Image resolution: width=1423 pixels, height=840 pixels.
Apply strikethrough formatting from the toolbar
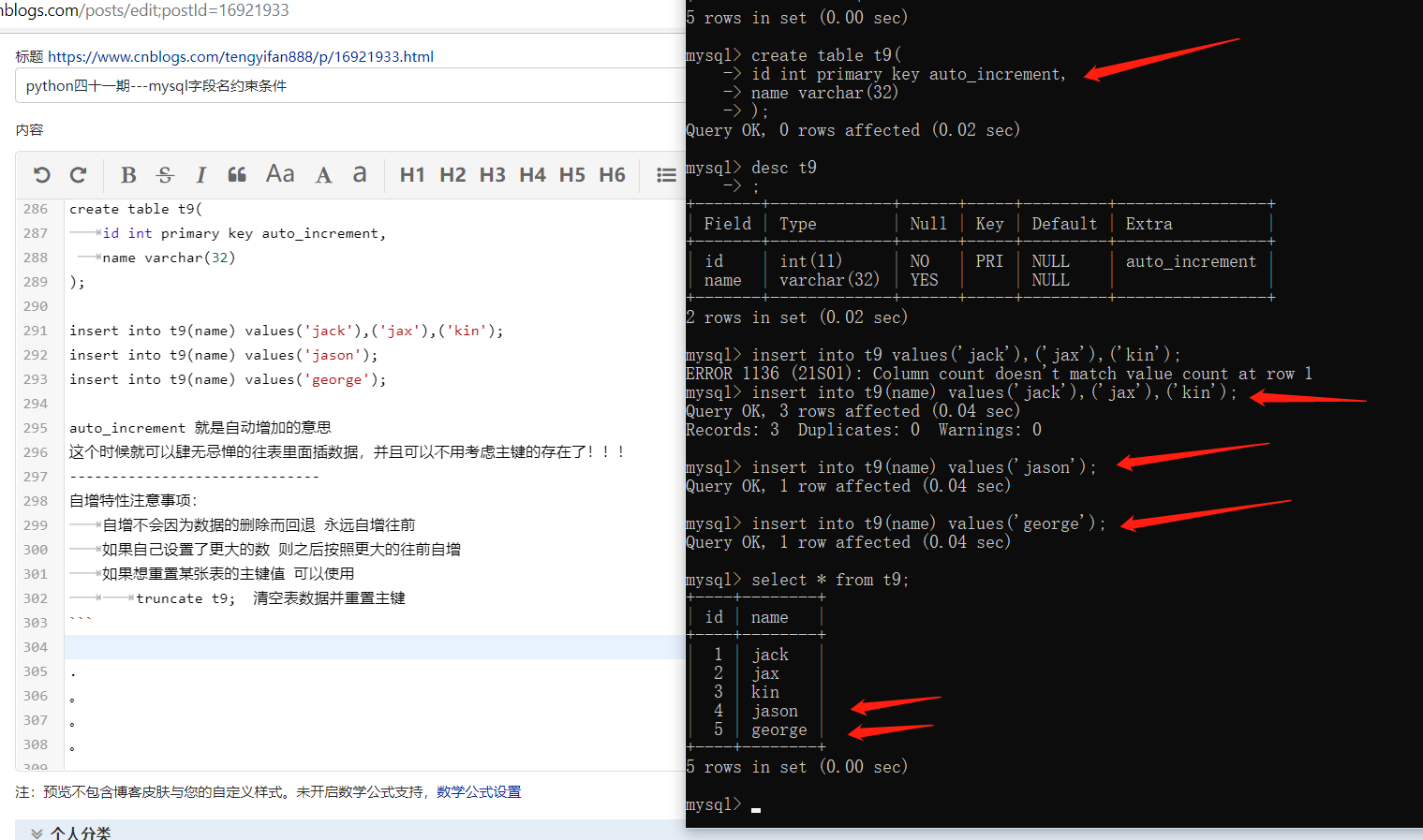(166, 175)
